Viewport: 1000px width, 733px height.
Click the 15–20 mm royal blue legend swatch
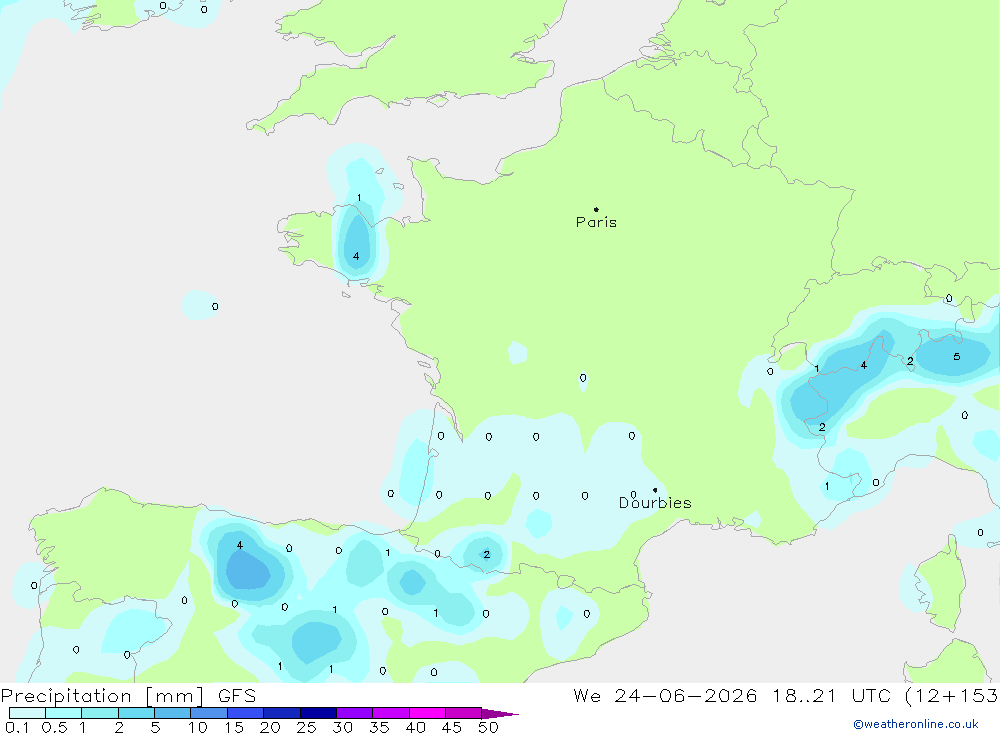tap(246, 713)
